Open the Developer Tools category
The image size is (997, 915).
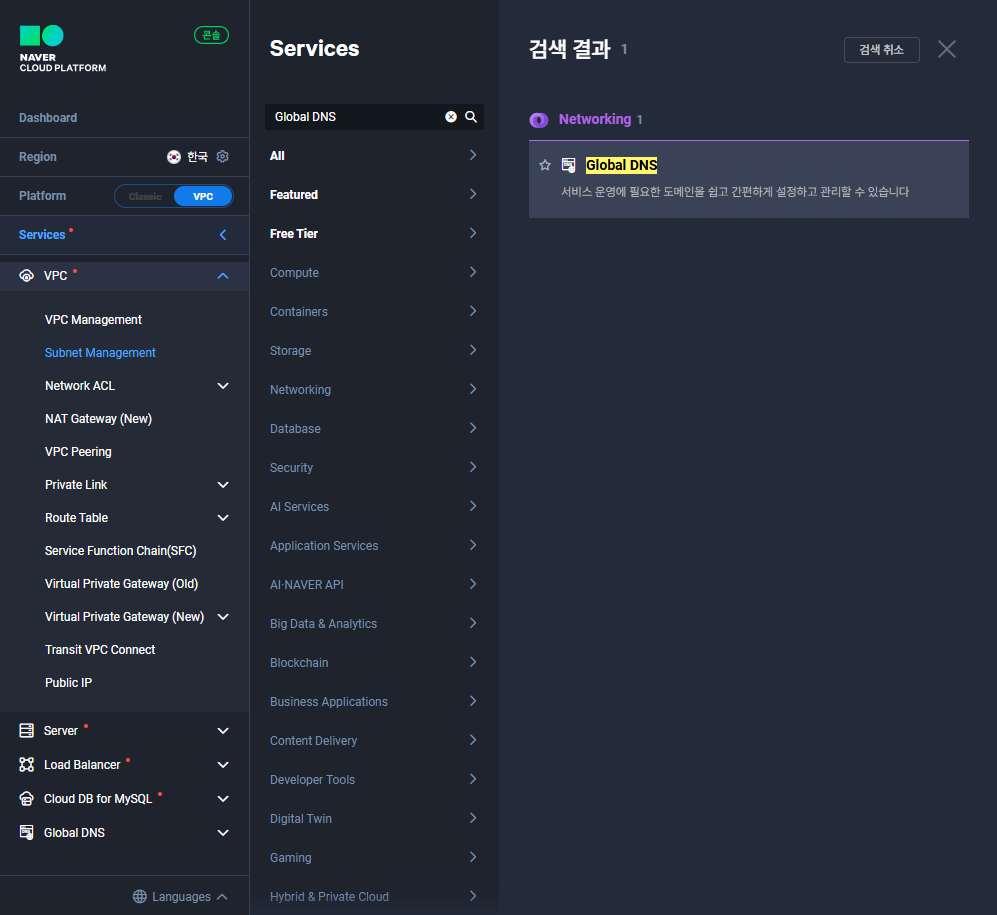[374, 780]
